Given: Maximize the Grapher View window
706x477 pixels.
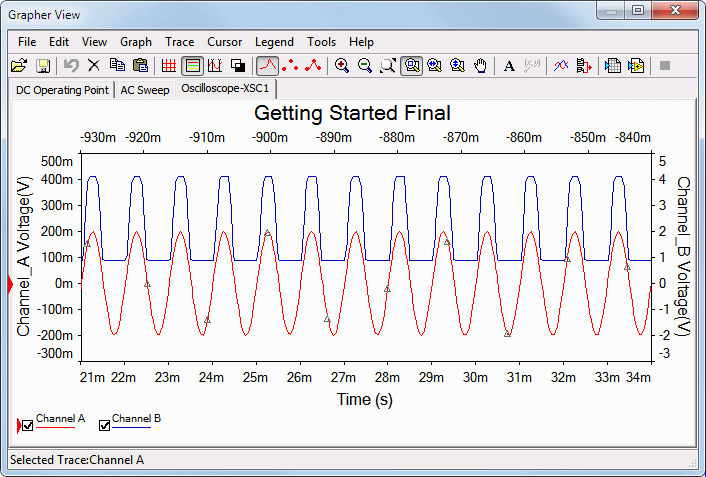Looking at the screenshot, I should 638,11.
